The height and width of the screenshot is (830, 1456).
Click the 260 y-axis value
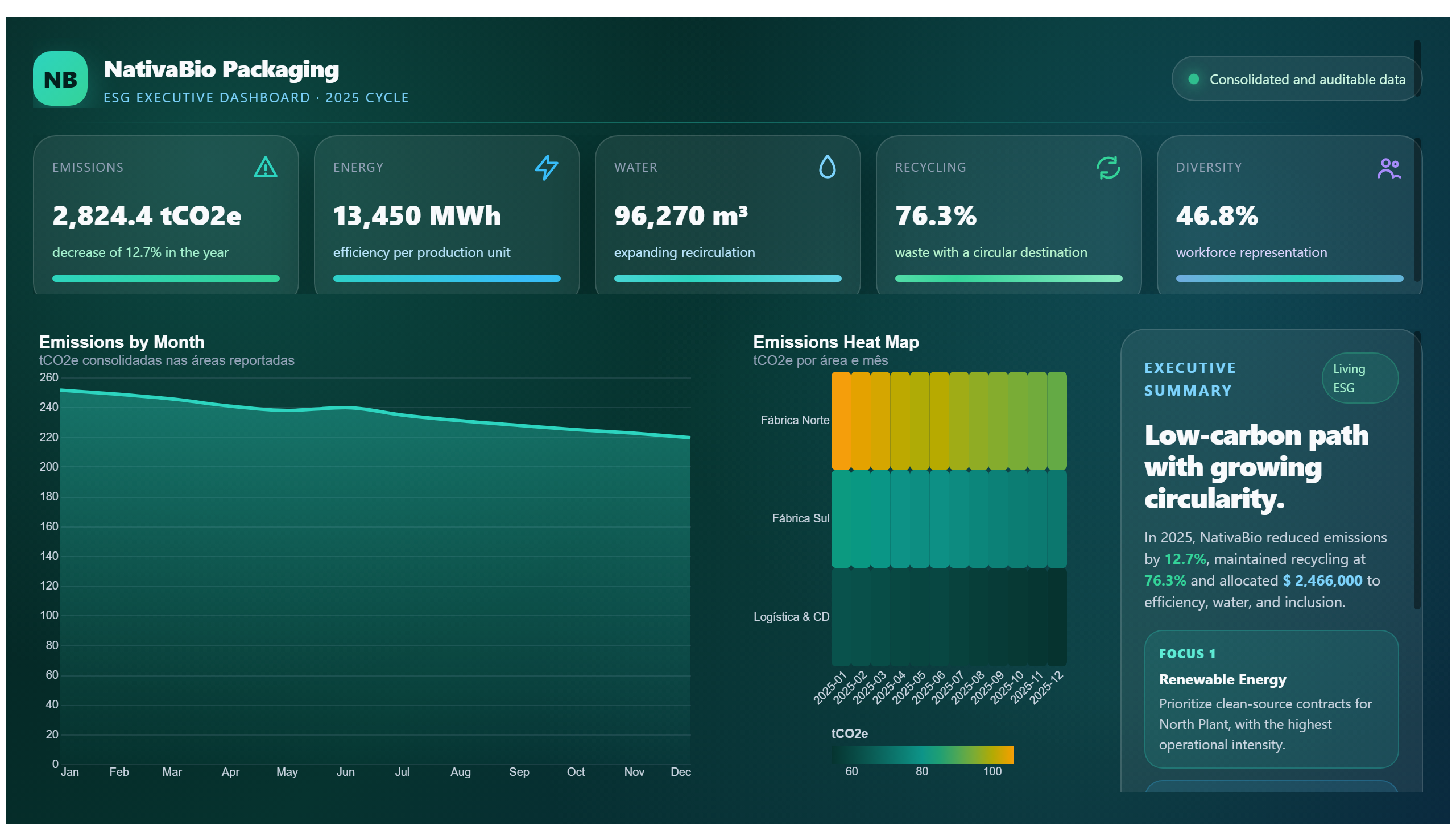tap(48, 377)
